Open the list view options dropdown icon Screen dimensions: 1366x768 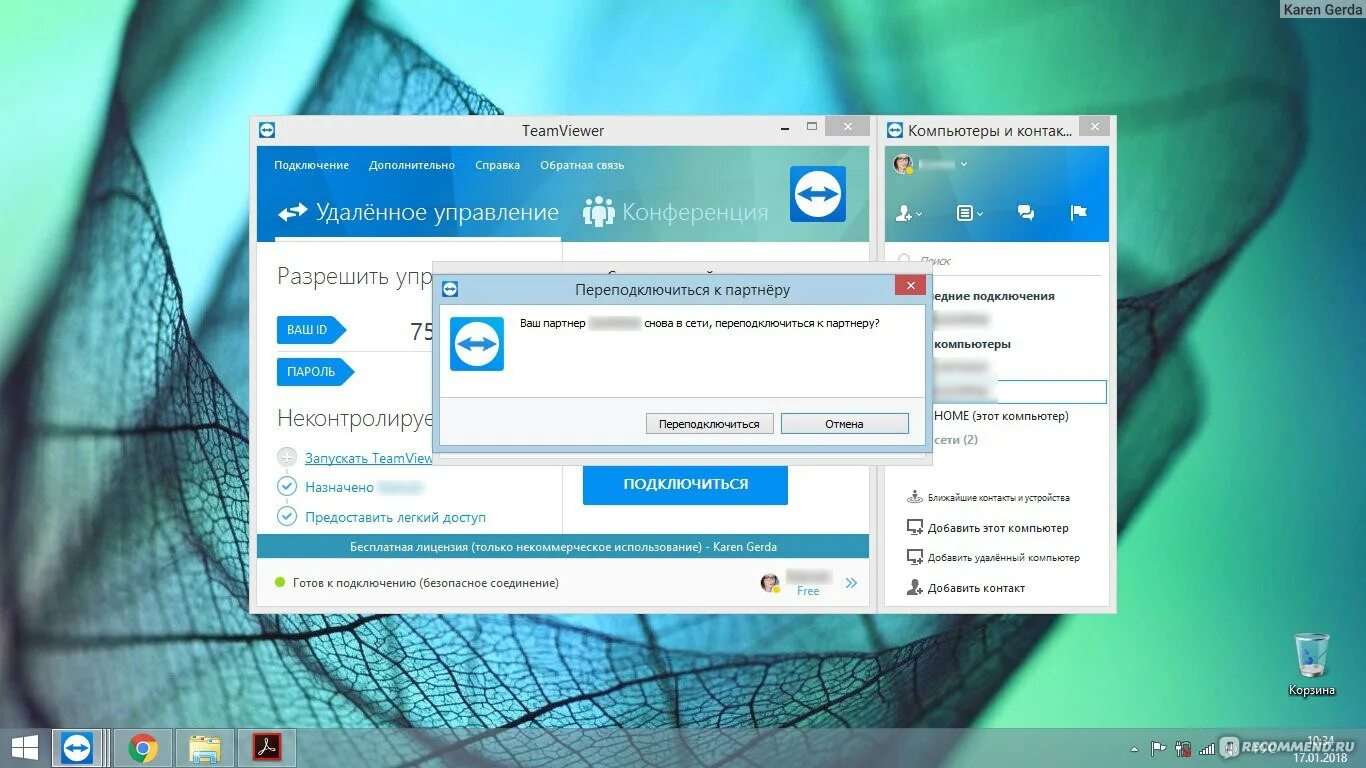pos(970,213)
